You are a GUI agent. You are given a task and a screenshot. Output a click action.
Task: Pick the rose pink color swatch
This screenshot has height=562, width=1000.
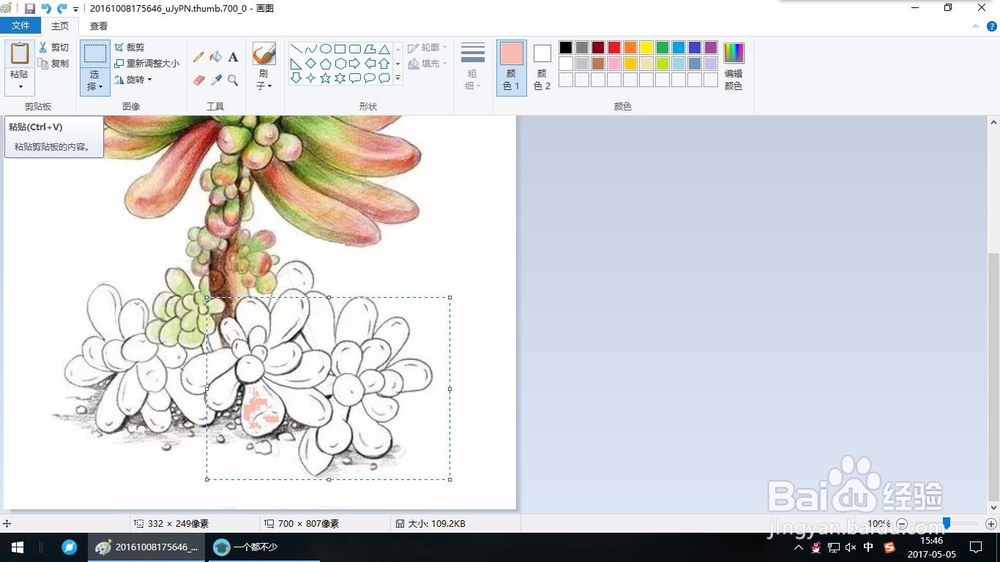614,63
